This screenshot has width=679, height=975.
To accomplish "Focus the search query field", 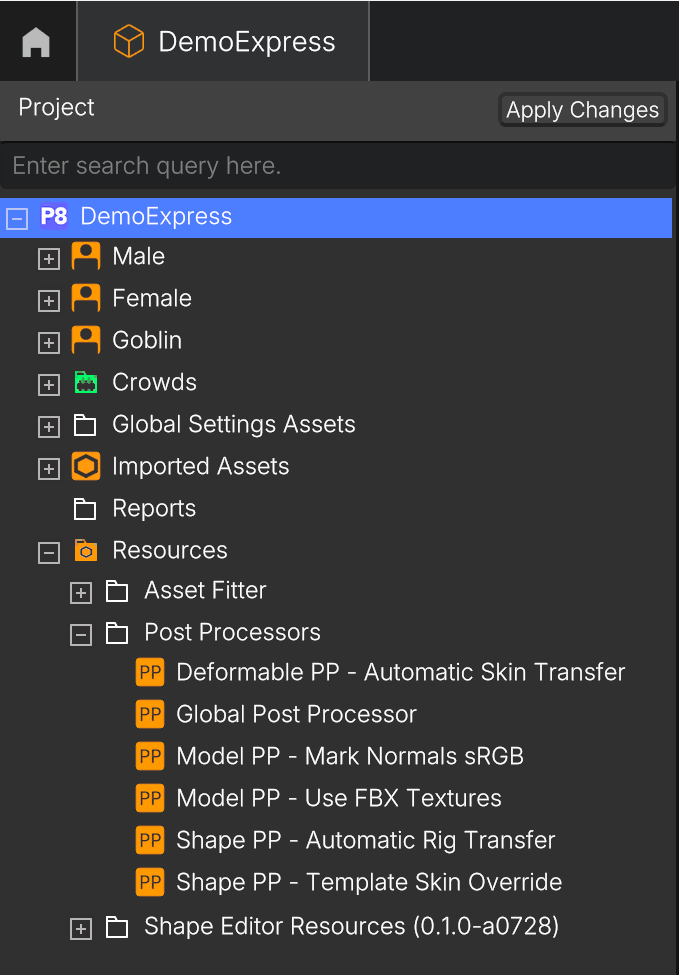I will (x=336, y=165).
